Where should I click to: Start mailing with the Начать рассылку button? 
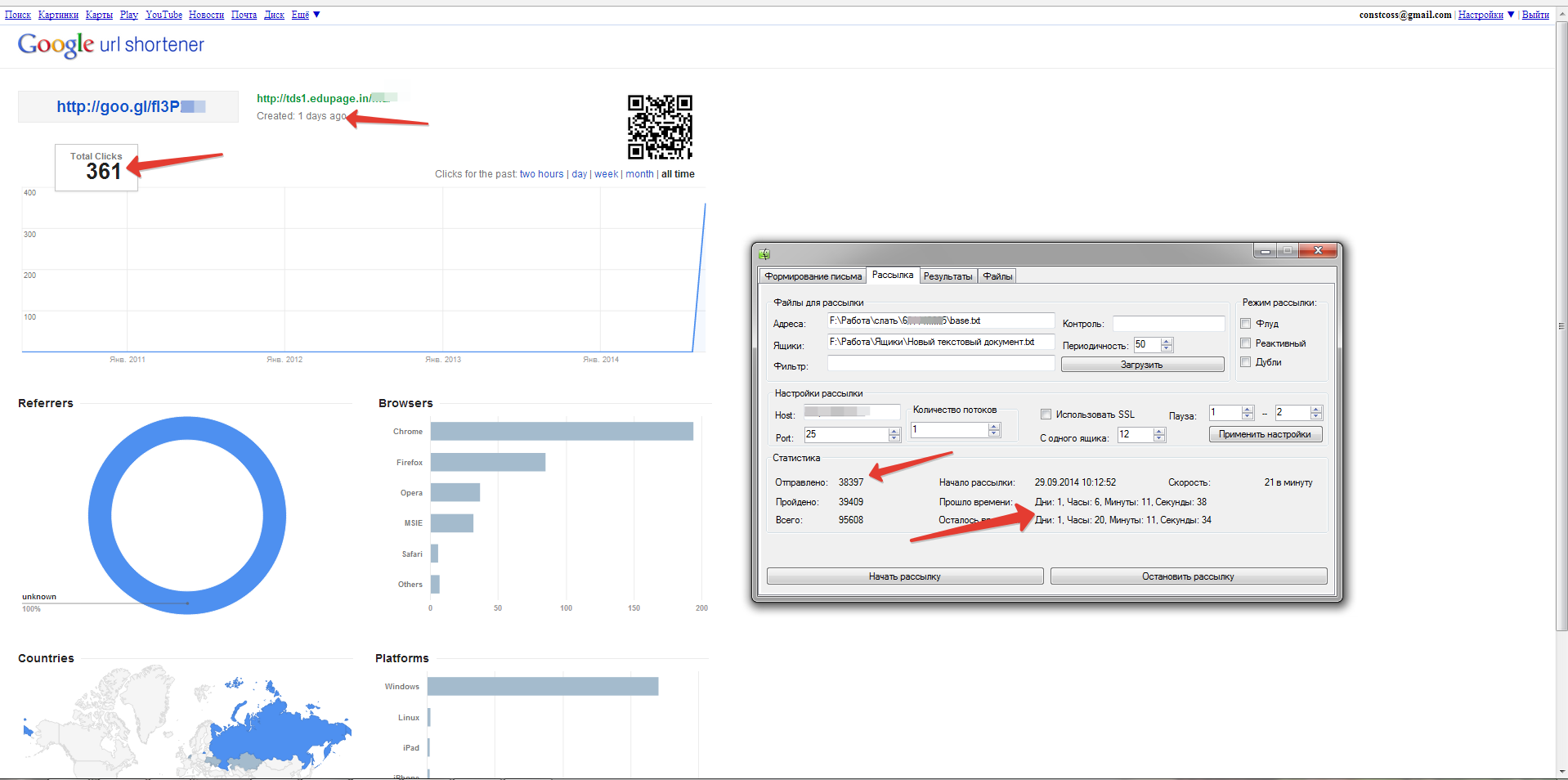coord(905,576)
